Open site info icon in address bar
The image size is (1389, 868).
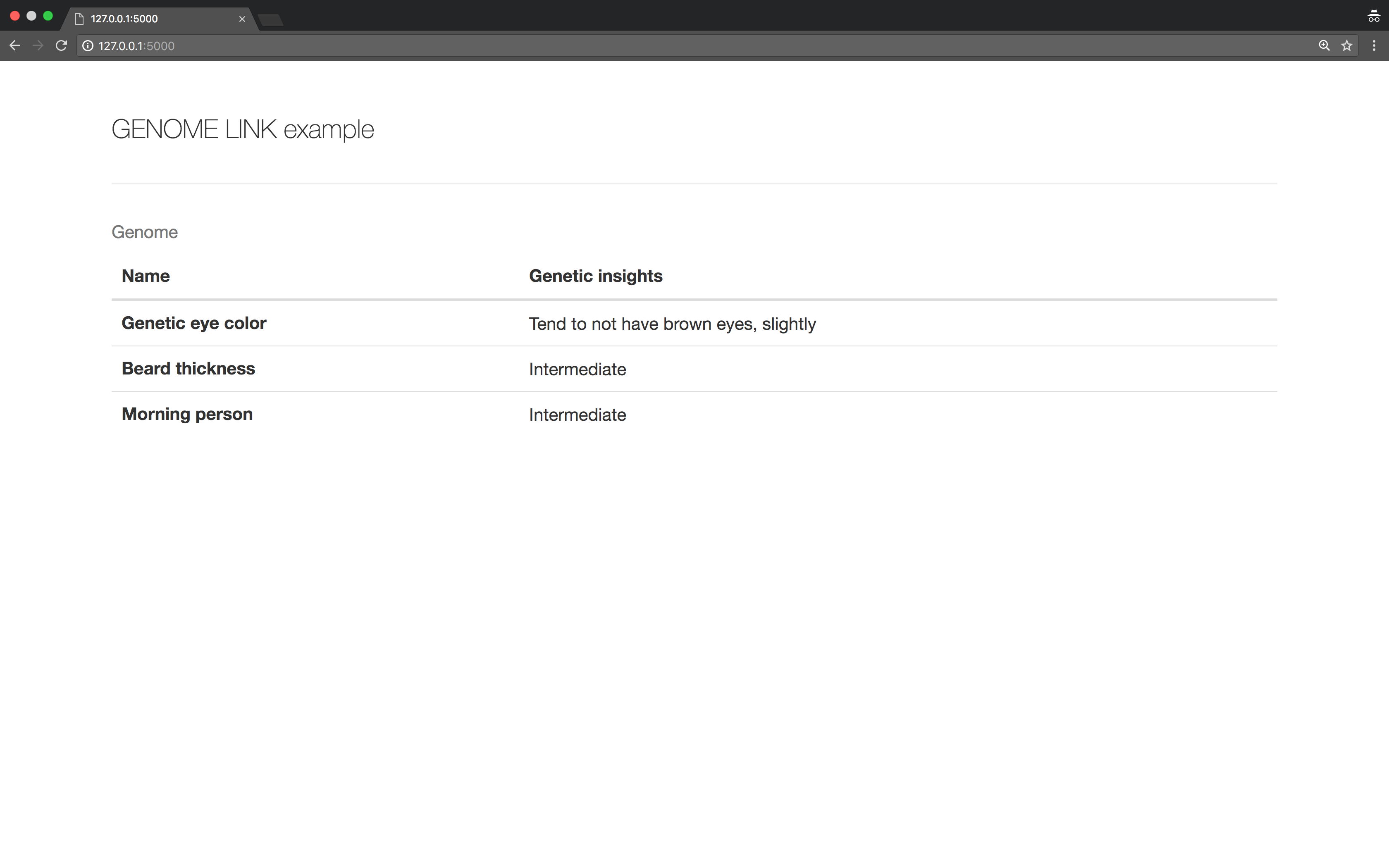pos(88,46)
